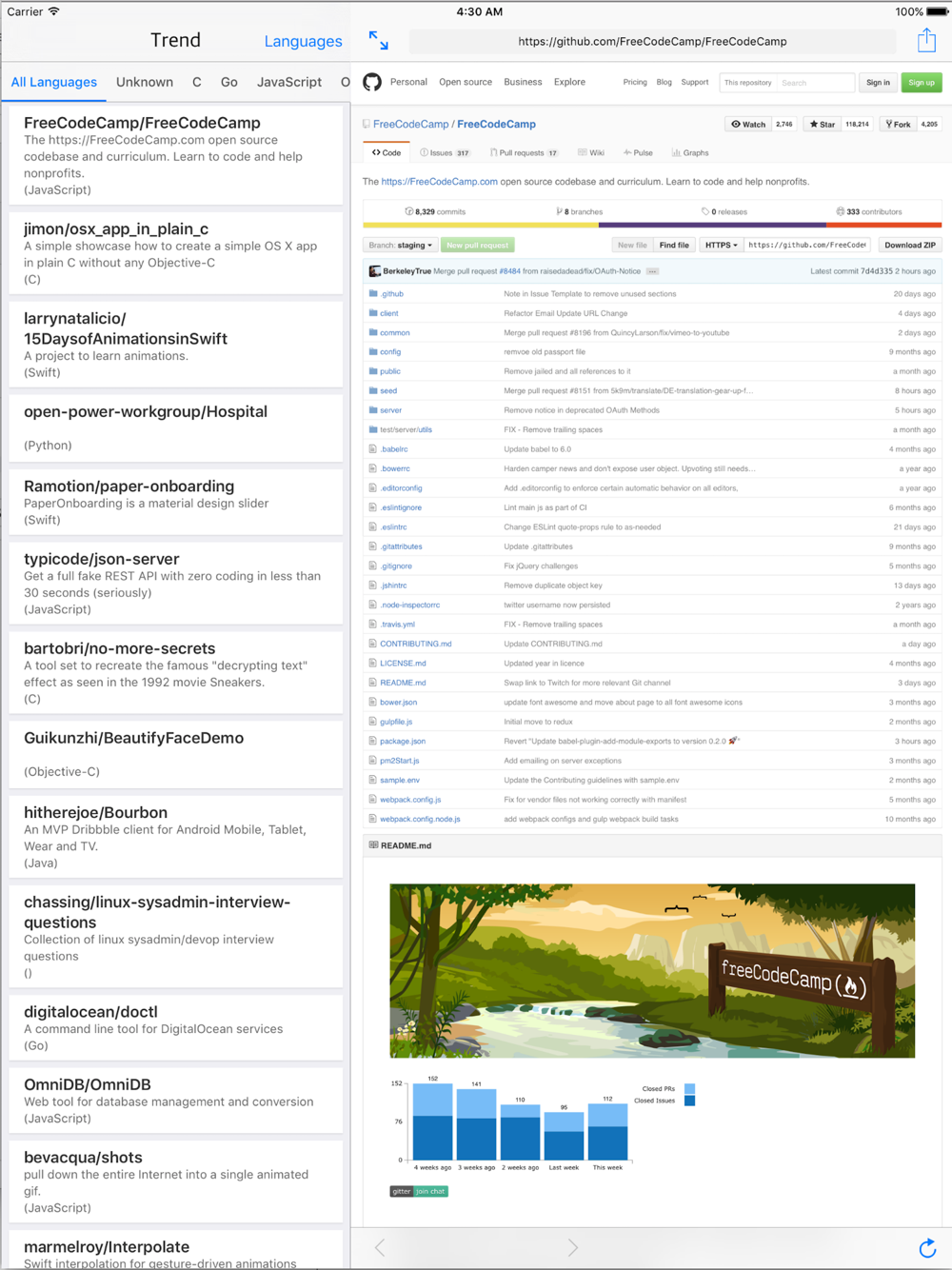
Task: Open the package.json file
Action: (403, 741)
